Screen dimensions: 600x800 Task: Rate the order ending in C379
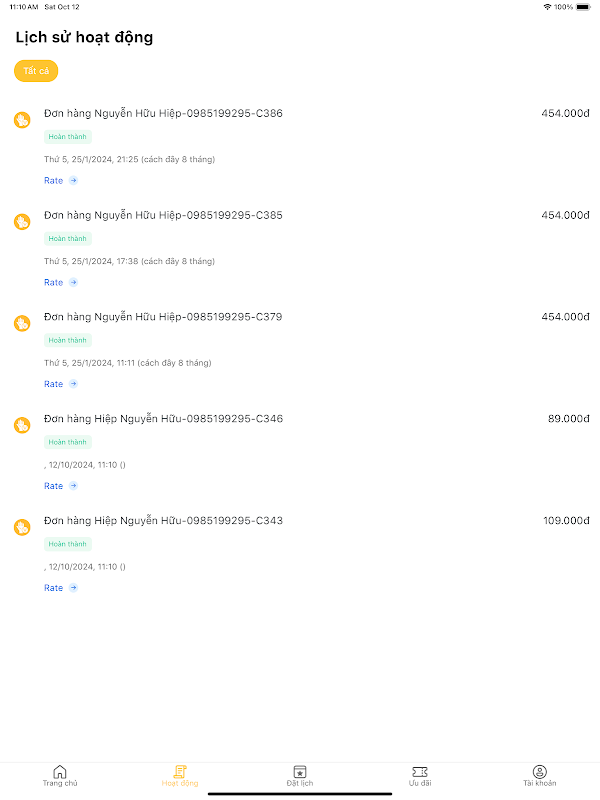54,384
